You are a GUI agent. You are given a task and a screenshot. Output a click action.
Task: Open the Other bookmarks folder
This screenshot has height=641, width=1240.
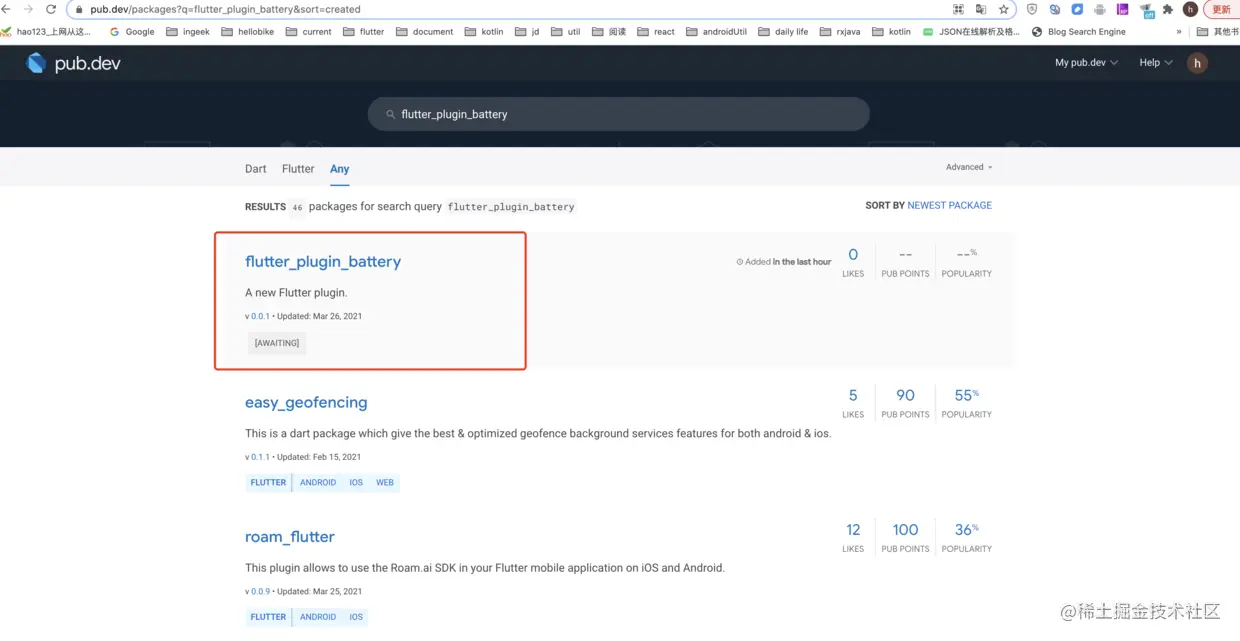[1217, 31]
